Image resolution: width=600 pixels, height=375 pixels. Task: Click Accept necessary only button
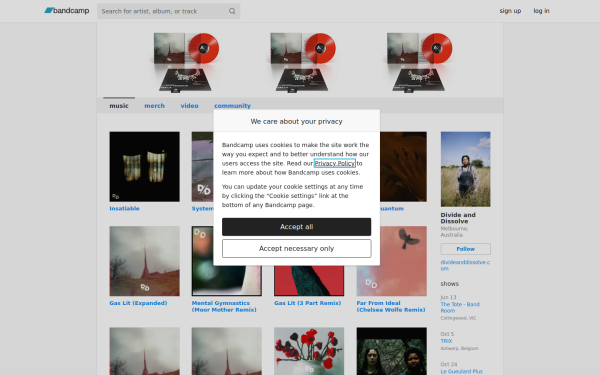point(297,249)
